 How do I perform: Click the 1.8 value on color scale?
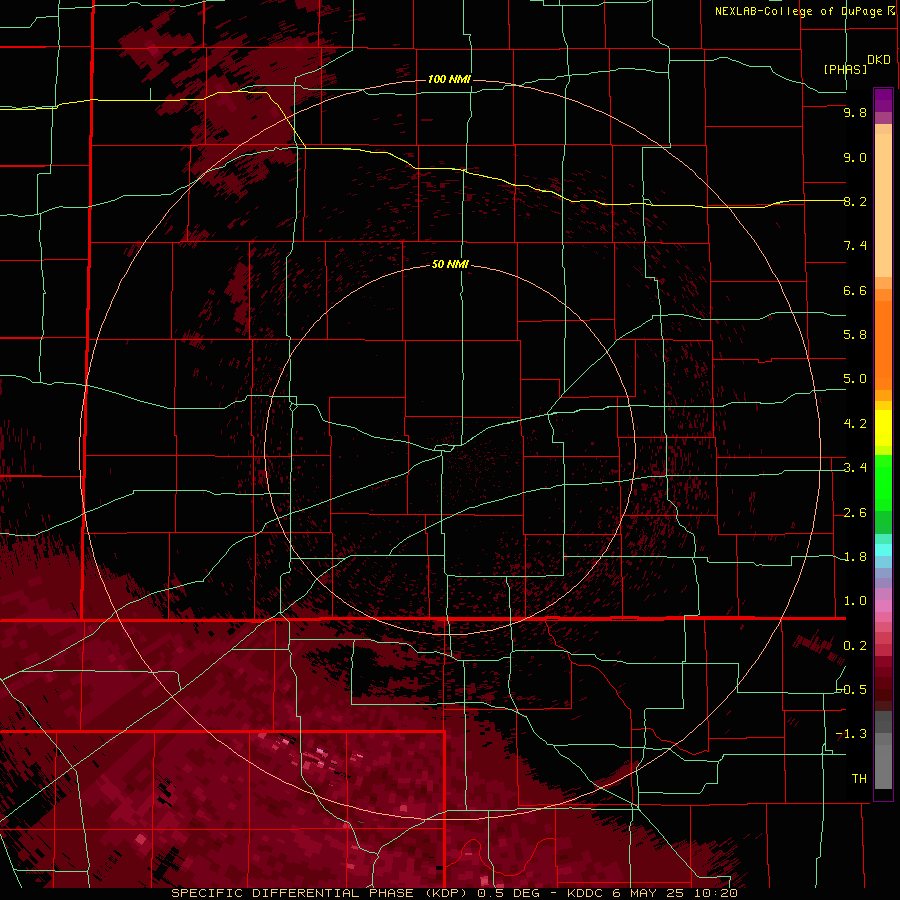[x=855, y=557]
